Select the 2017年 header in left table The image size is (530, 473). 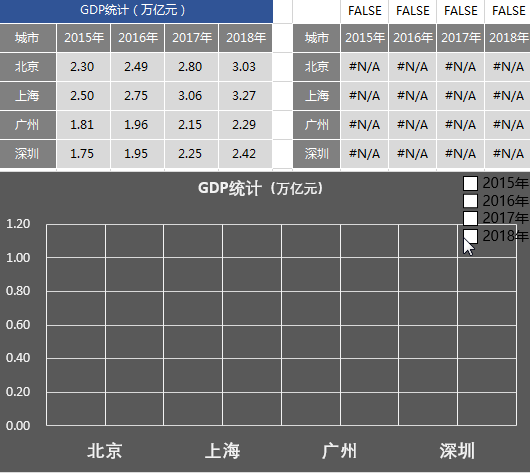pos(192,38)
